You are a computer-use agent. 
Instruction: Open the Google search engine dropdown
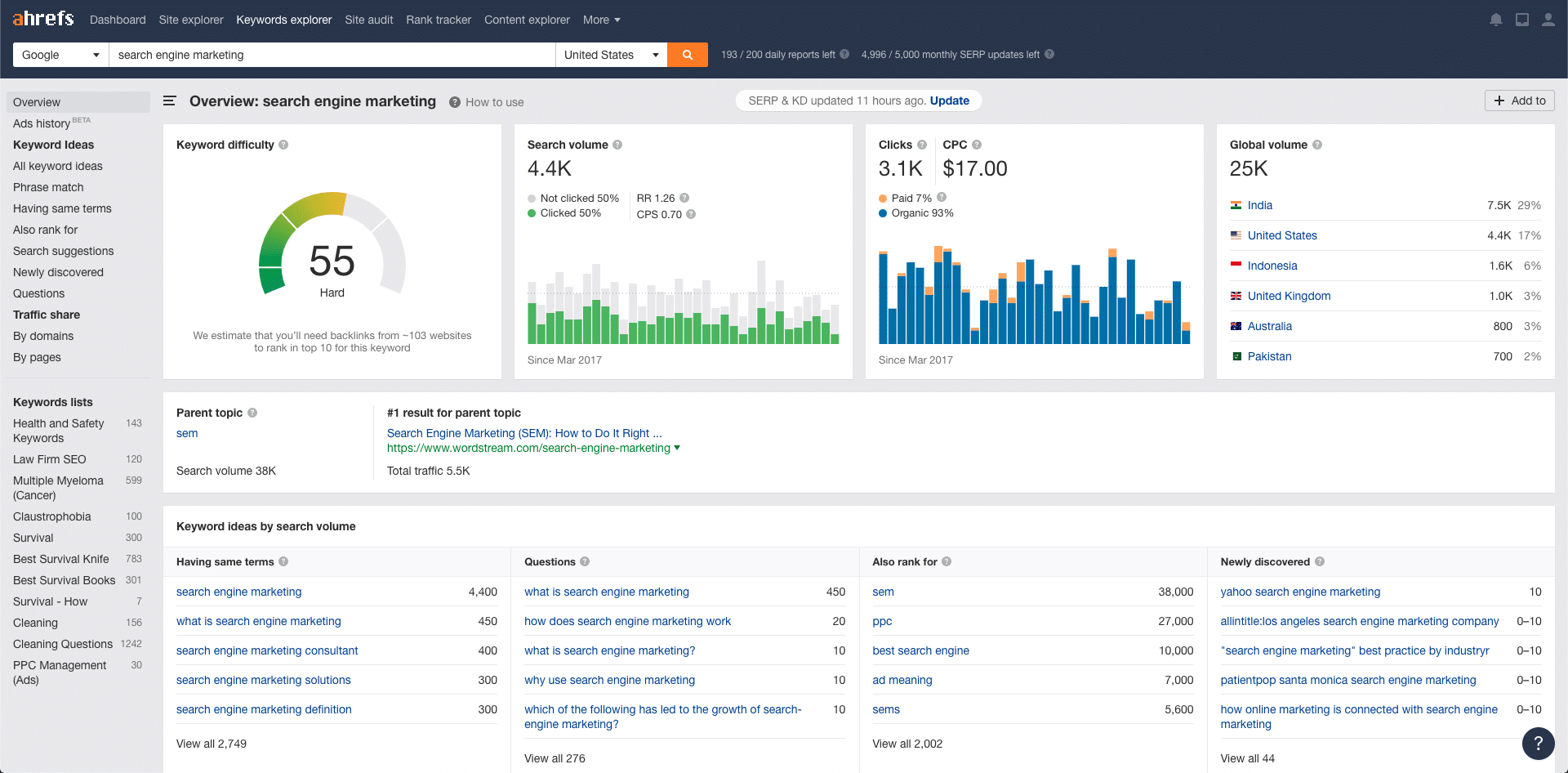(60, 55)
